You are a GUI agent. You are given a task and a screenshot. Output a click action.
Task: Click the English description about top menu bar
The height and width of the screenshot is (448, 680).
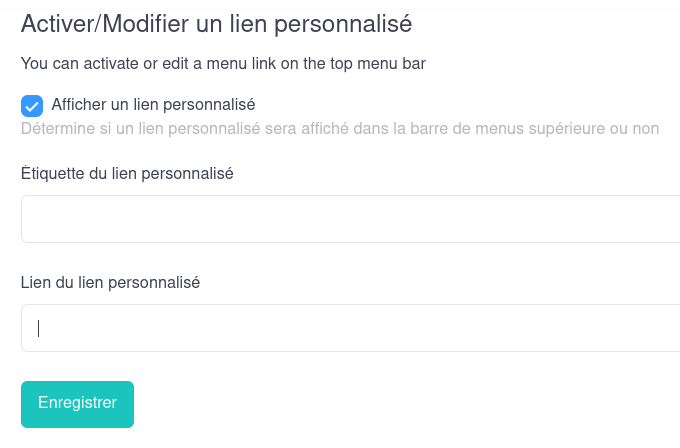point(223,64)
